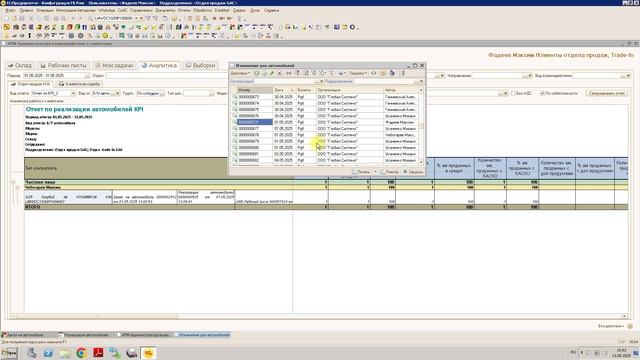This screenshot has width=640, height=360.
Task: Click the ИТОГО row label in report
Action: coord(33,207)
